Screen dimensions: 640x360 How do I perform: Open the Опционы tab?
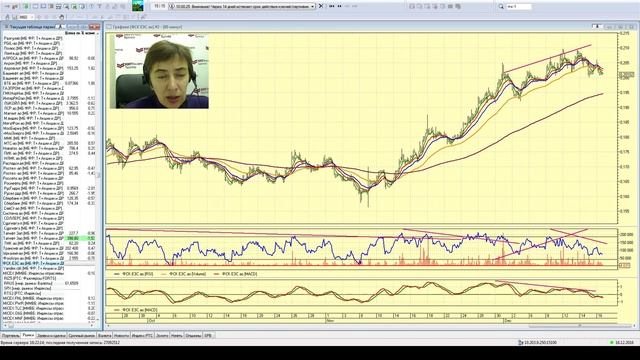[x=193, y=336]
